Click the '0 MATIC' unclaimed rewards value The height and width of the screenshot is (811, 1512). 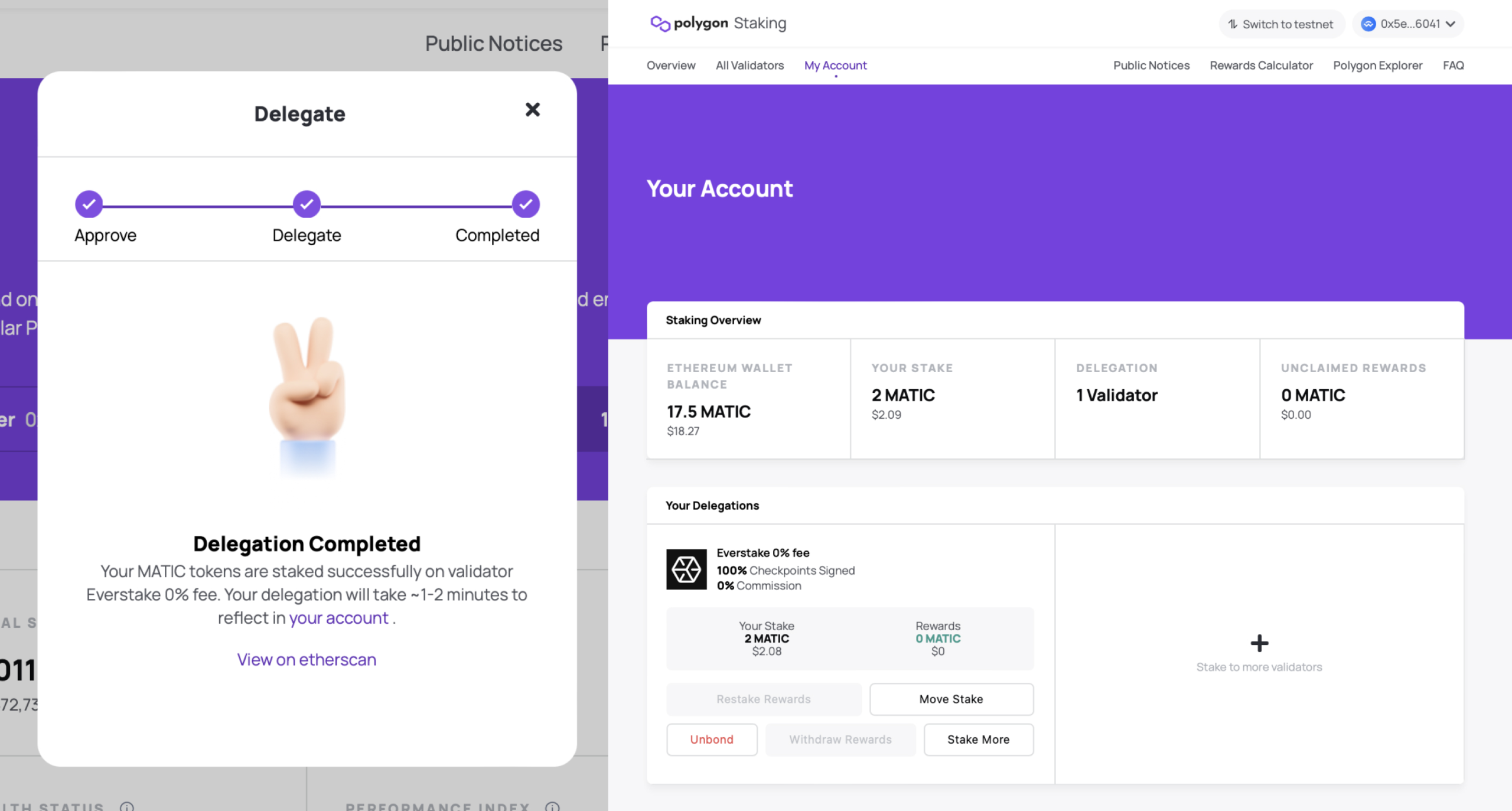pyautogui.click(x=1313, y=395)
